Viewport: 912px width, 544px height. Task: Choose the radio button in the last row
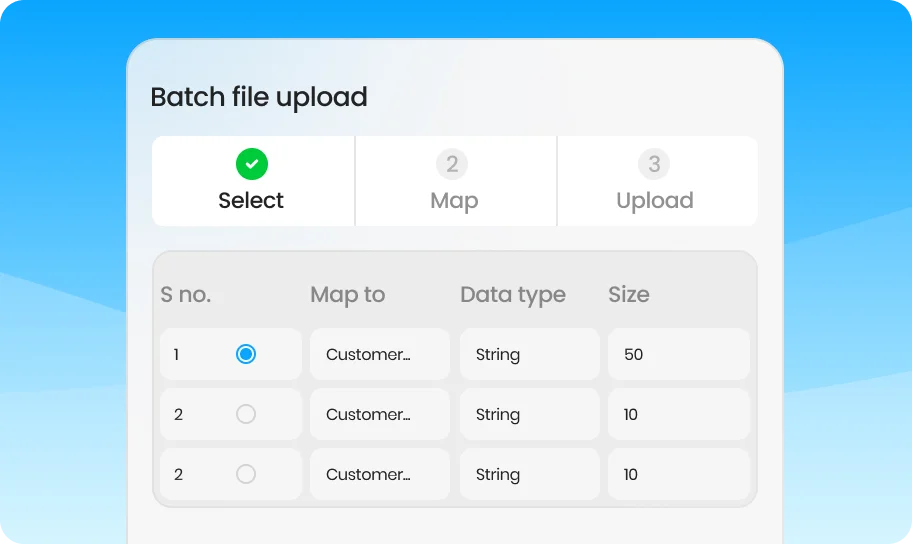[246, 474]
